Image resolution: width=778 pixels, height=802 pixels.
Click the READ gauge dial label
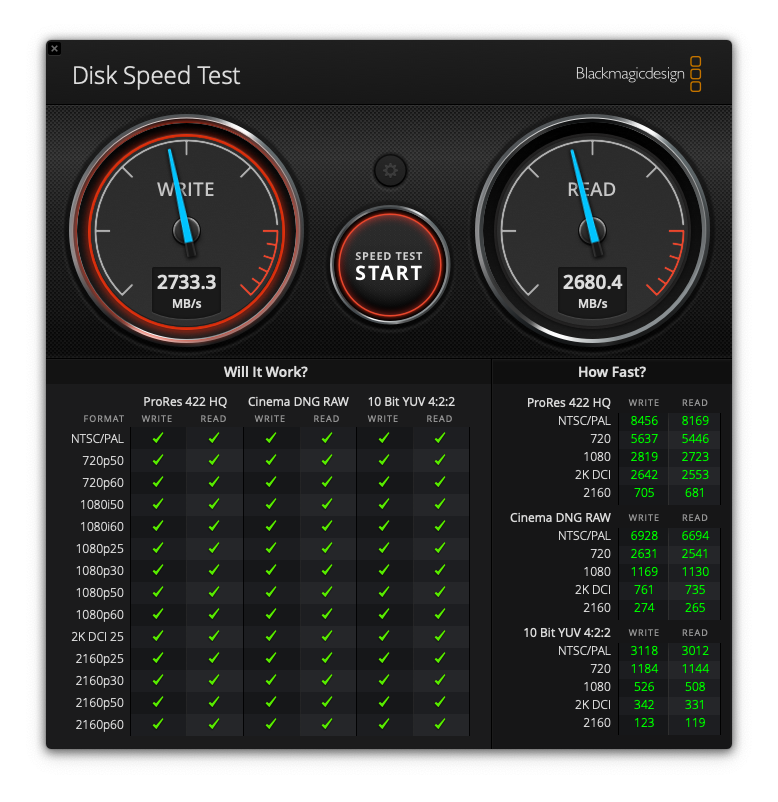[592, 190]
